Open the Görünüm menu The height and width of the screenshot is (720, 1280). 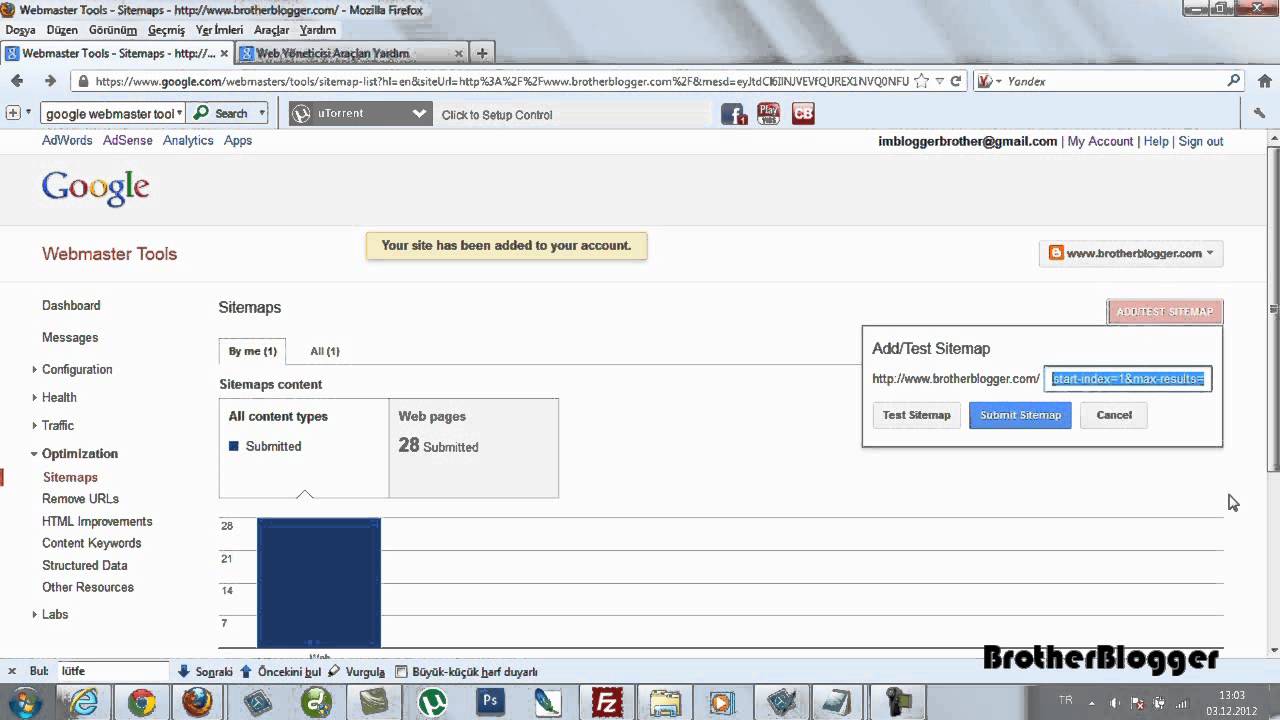(112, 30)
